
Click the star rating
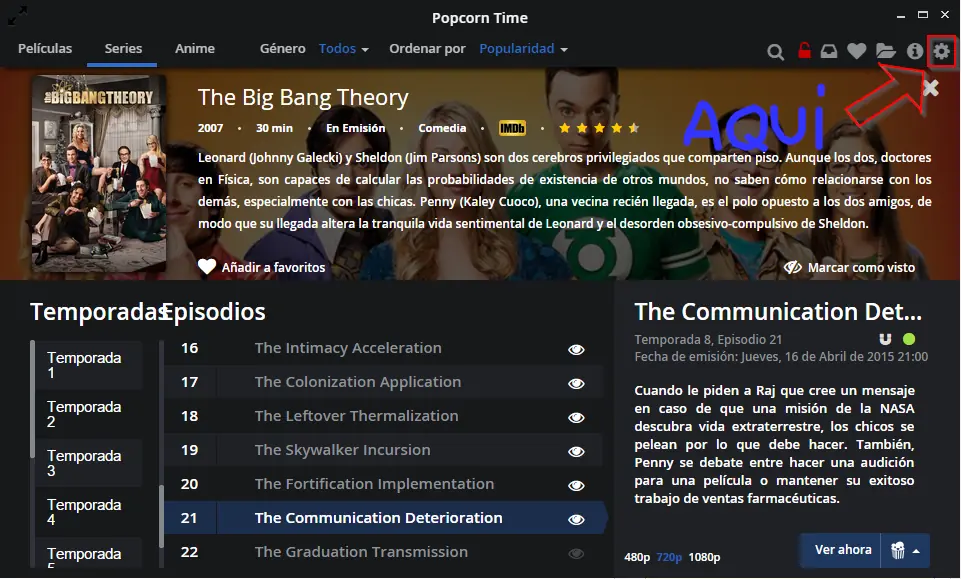coord(599,128)
